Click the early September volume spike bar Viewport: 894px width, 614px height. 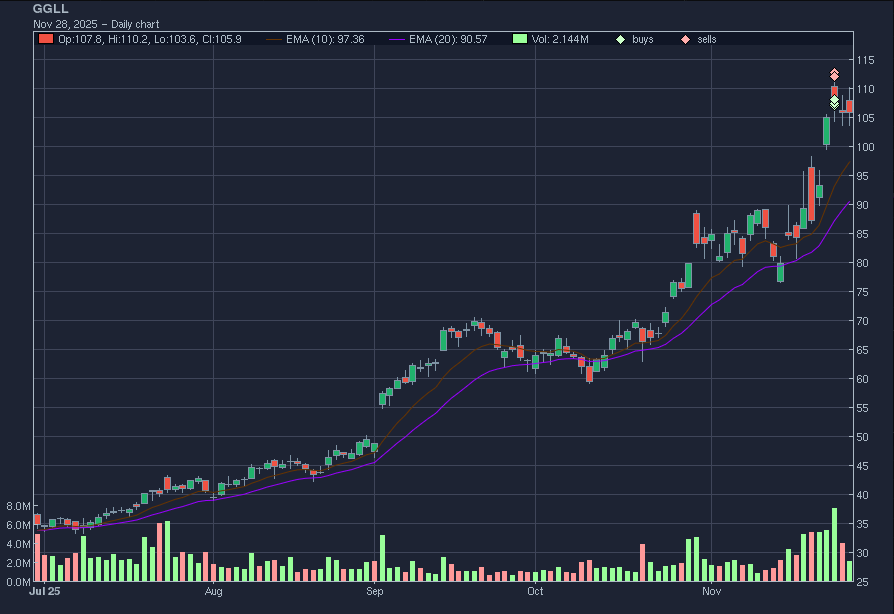(x=383, y=558)
